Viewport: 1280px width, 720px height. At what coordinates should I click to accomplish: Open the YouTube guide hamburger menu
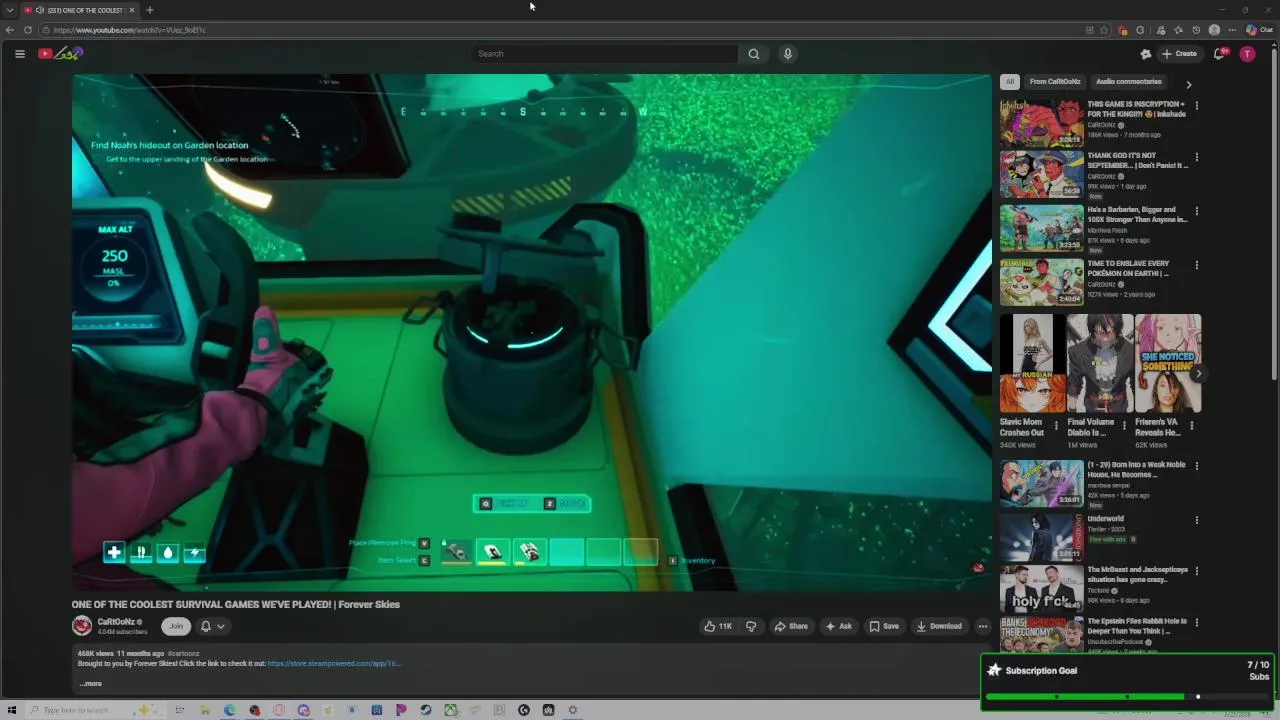[19, 54]
